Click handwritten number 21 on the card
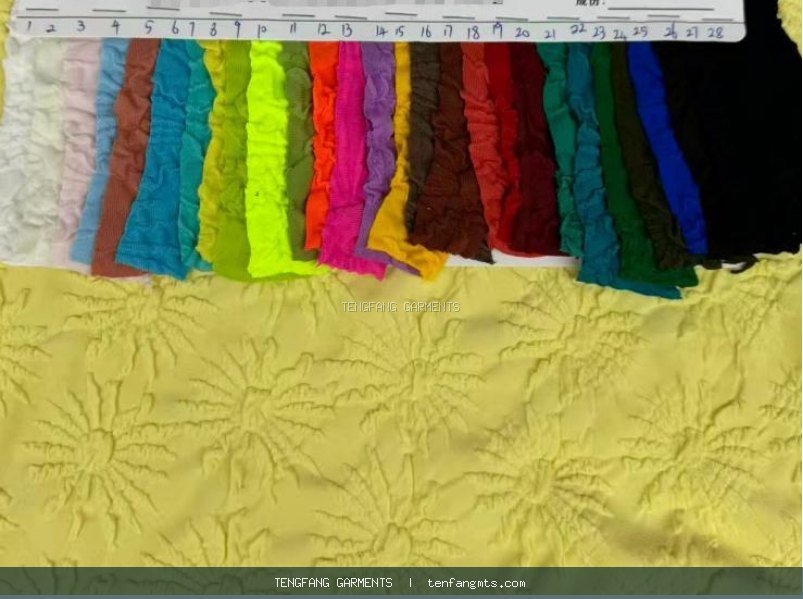This screenshot has width=803, height=599. (x=550, y=34)
